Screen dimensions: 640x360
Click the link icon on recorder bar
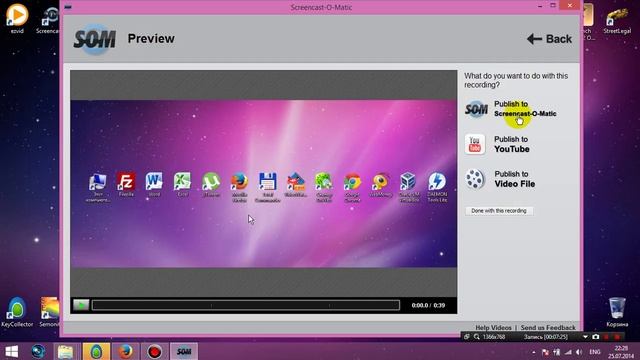coord(467,337)
